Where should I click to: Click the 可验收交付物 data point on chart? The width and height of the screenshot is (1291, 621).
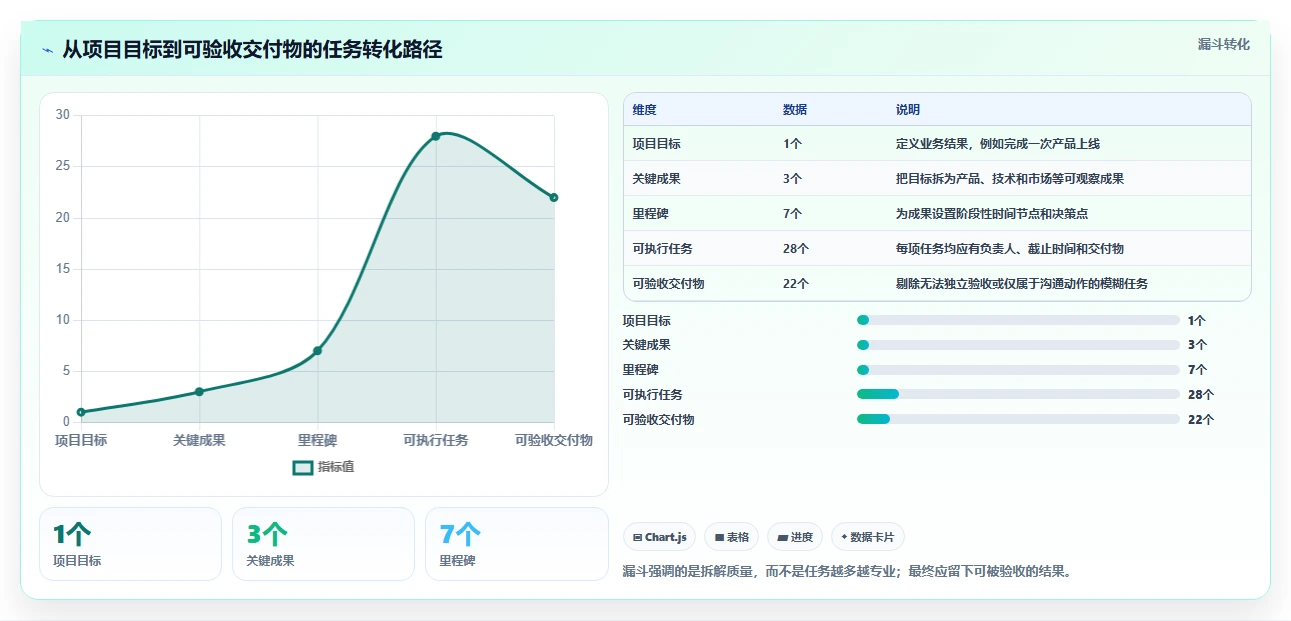[554, 197]
